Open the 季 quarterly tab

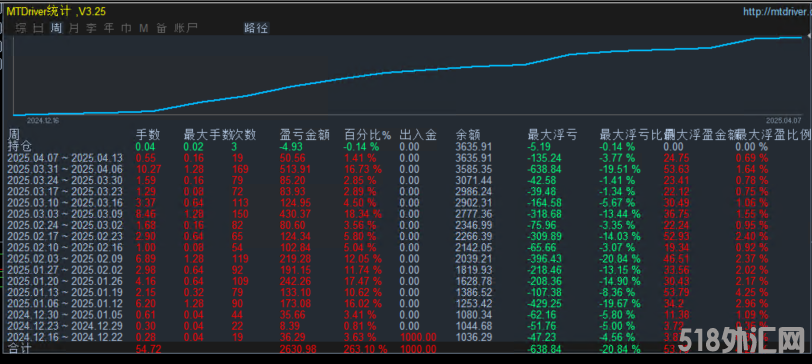tap(91, 28)
